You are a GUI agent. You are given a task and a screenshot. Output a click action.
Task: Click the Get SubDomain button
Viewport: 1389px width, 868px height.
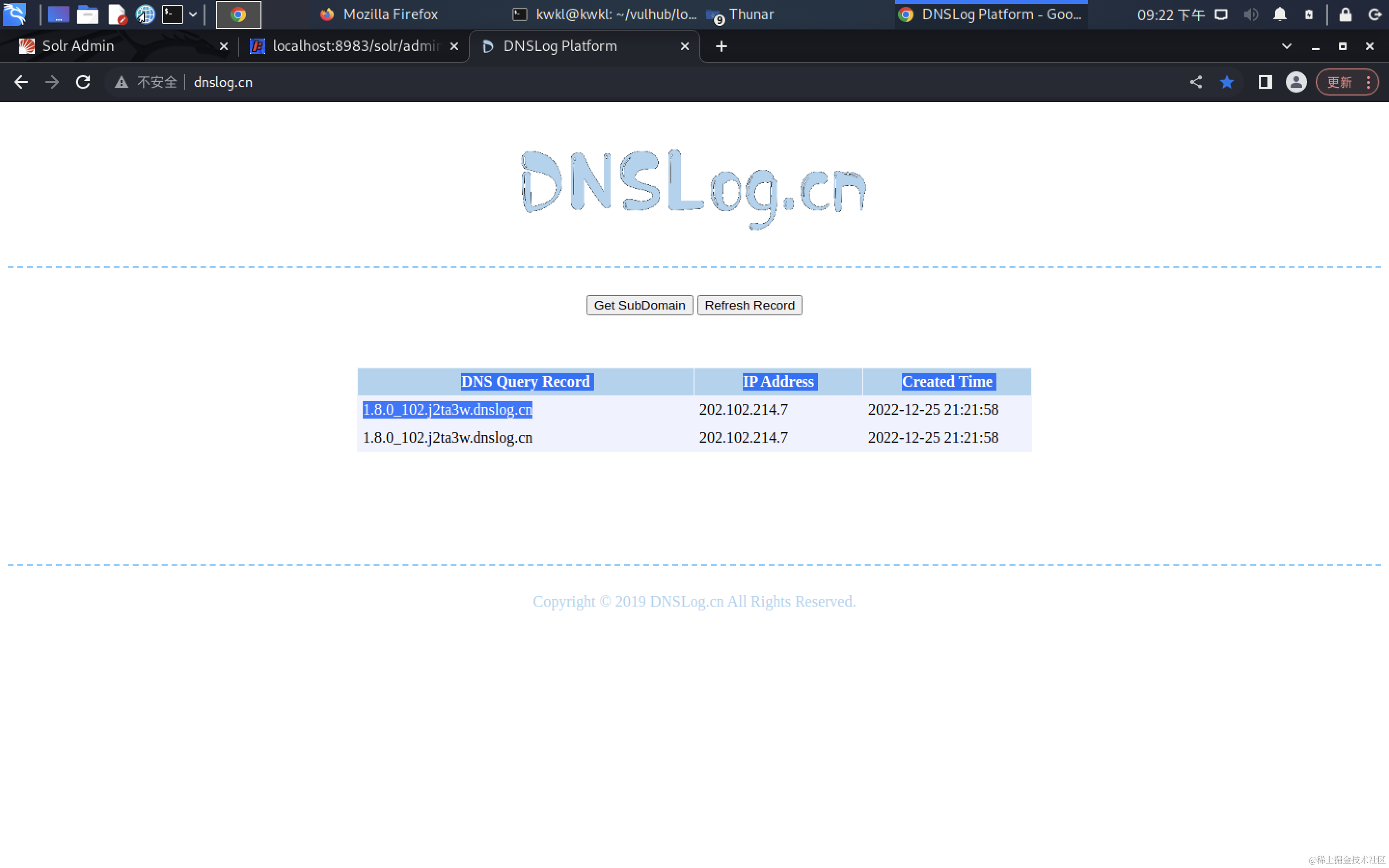point(639,305)
